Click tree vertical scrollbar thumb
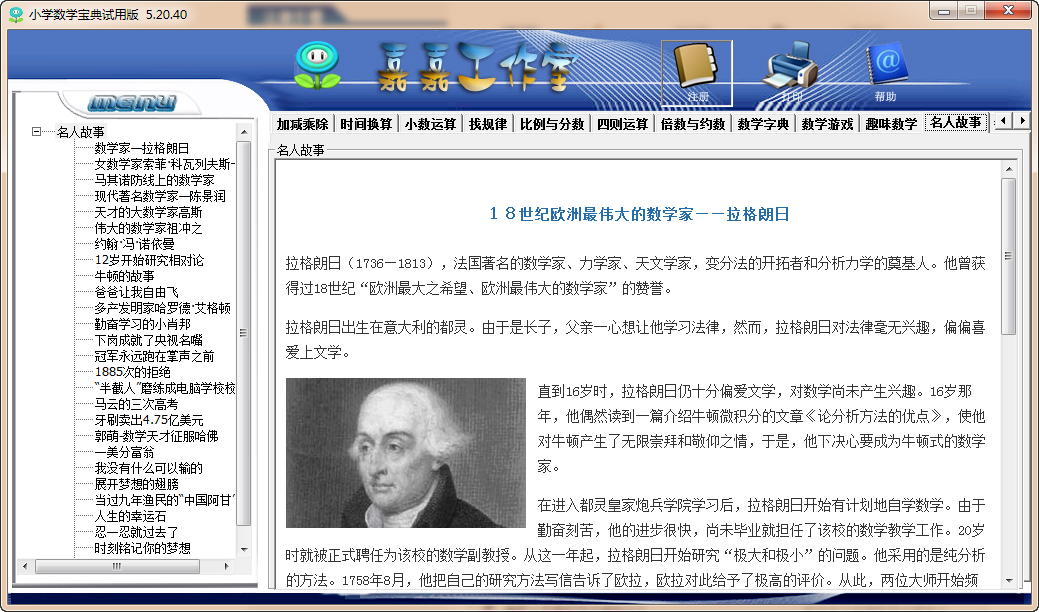This screenshot has width=1039, height=612. point(244,333)
